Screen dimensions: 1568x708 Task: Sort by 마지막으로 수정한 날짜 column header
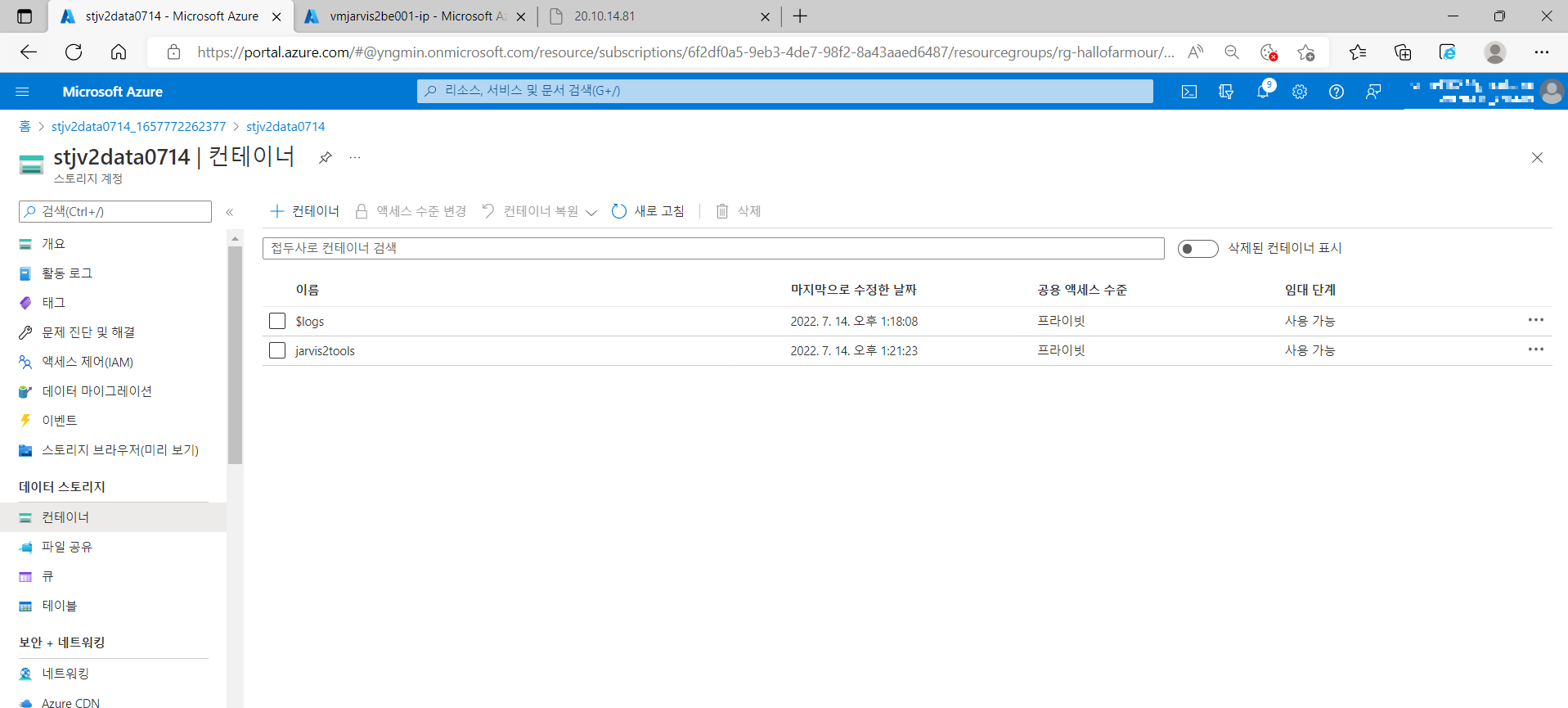[x=853, y=290]
